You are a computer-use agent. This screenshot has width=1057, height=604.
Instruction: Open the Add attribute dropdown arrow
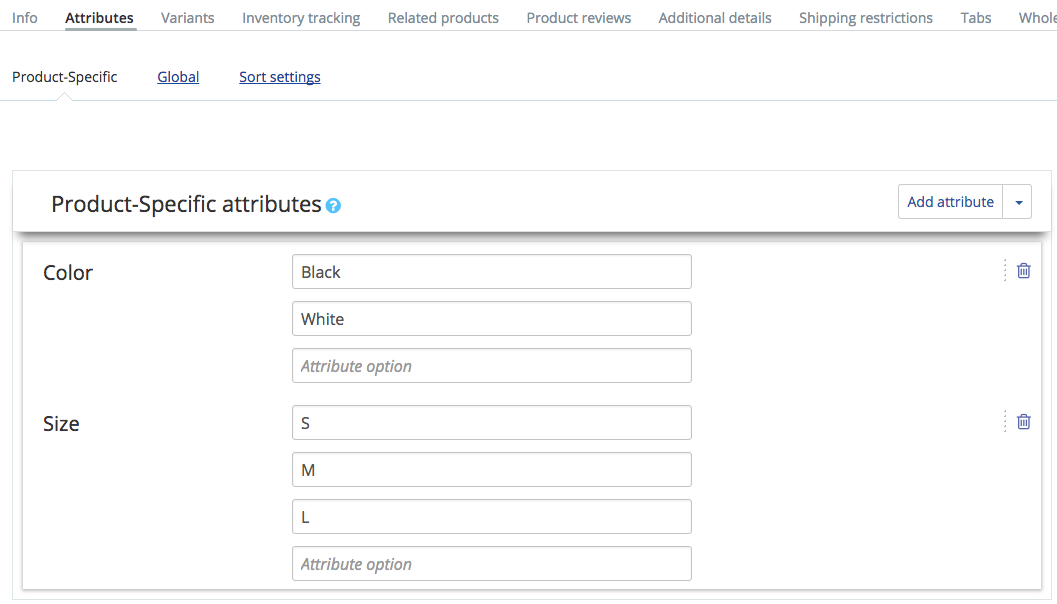click(1018, 201)
